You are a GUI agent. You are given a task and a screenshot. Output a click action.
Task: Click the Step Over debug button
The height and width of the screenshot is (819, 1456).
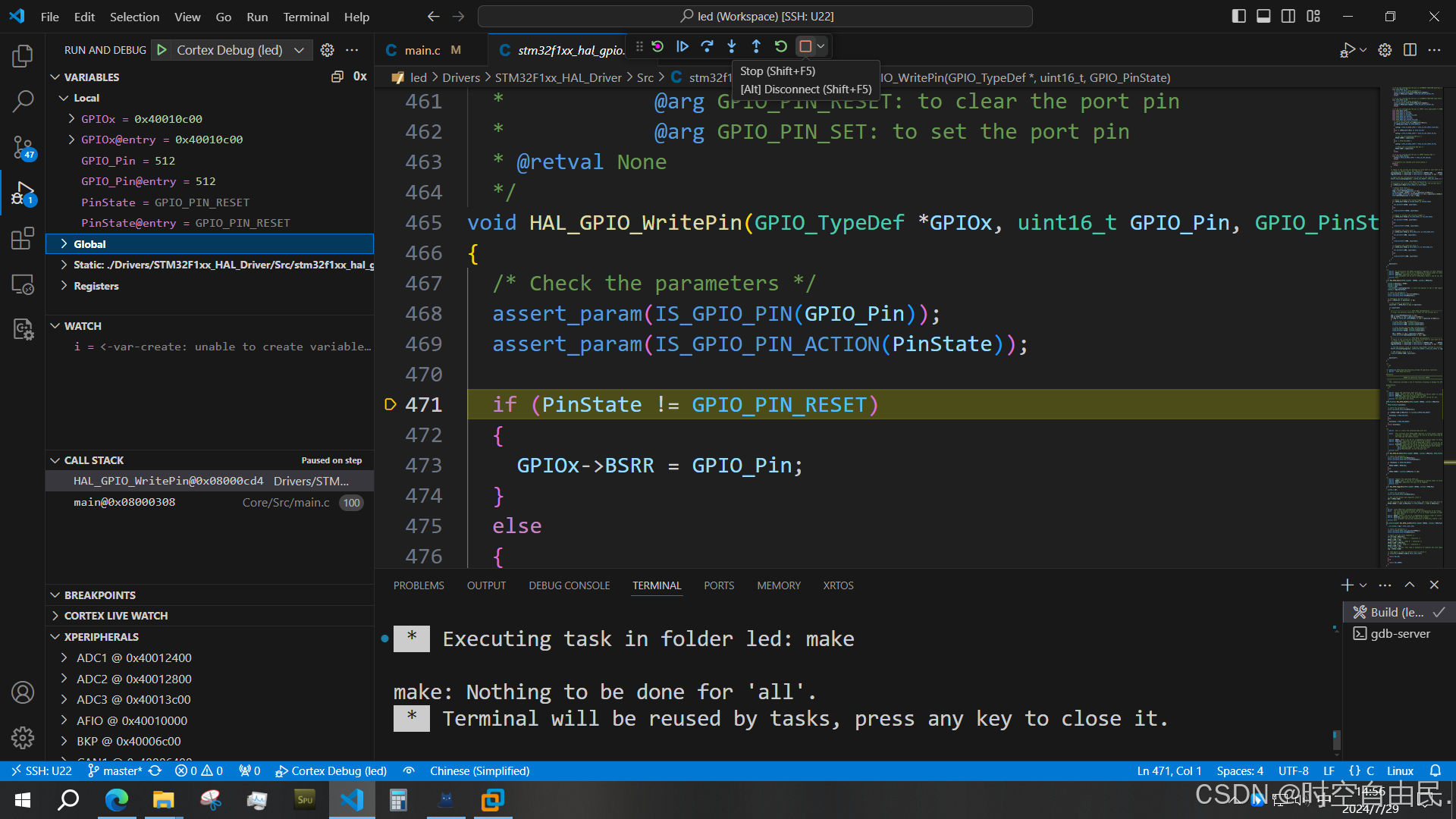[707, 47]
